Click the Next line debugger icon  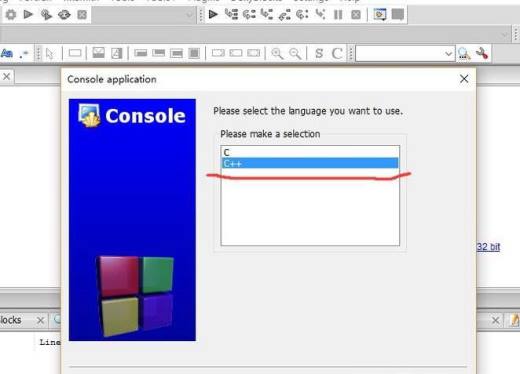coord(249,14)
